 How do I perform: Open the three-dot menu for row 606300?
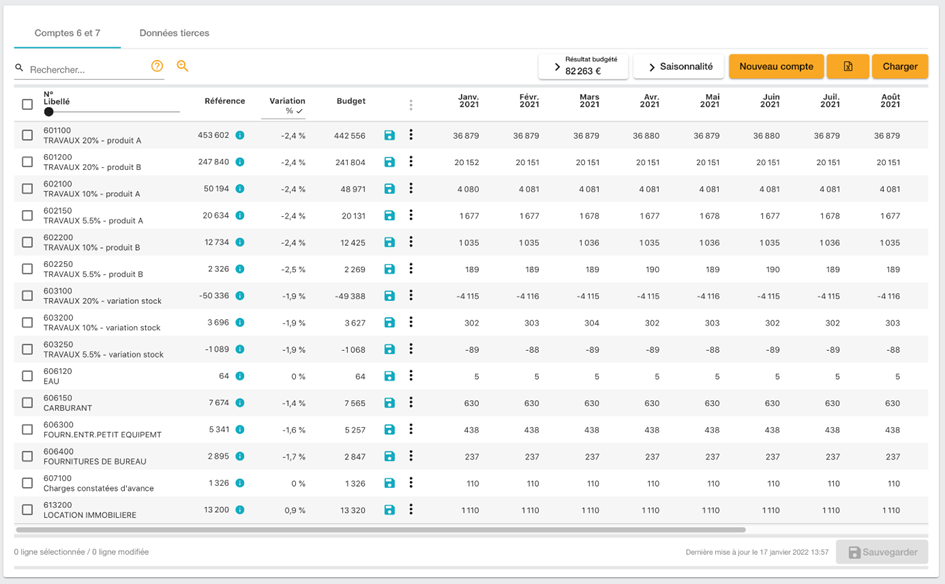(x=411, y=429)
